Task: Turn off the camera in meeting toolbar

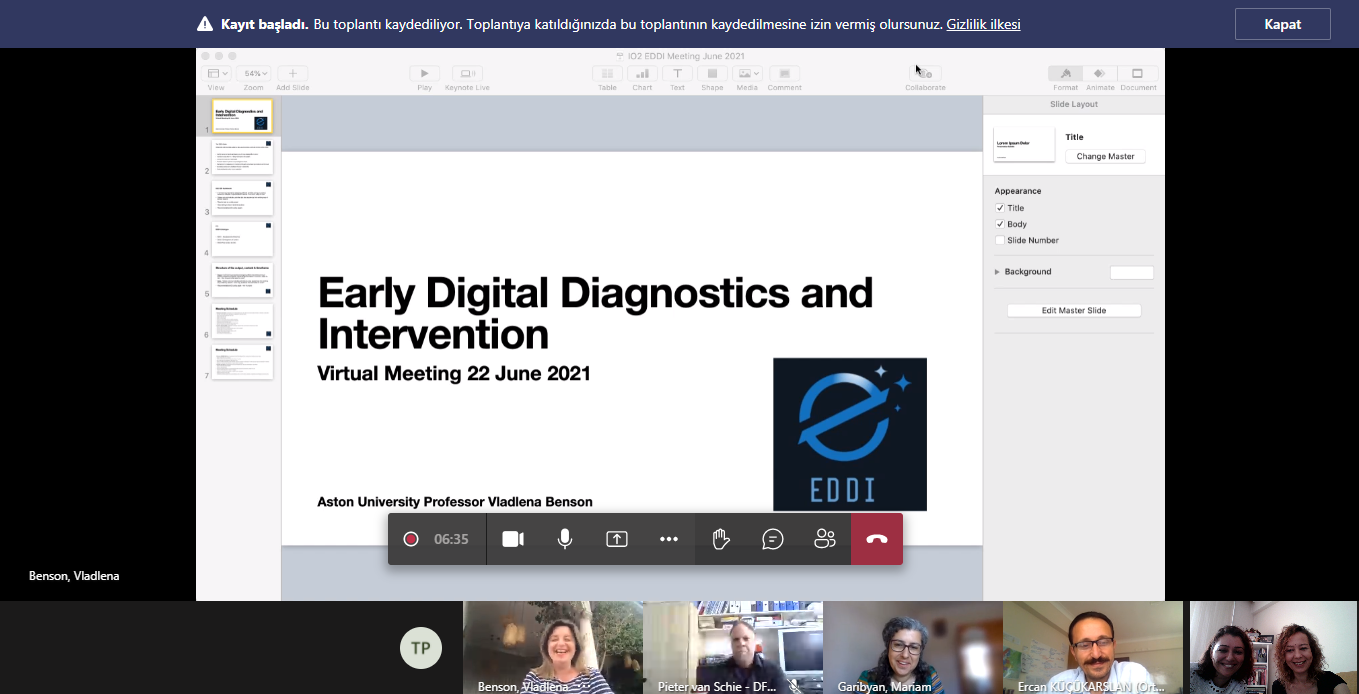Action: tap(513, 539)
